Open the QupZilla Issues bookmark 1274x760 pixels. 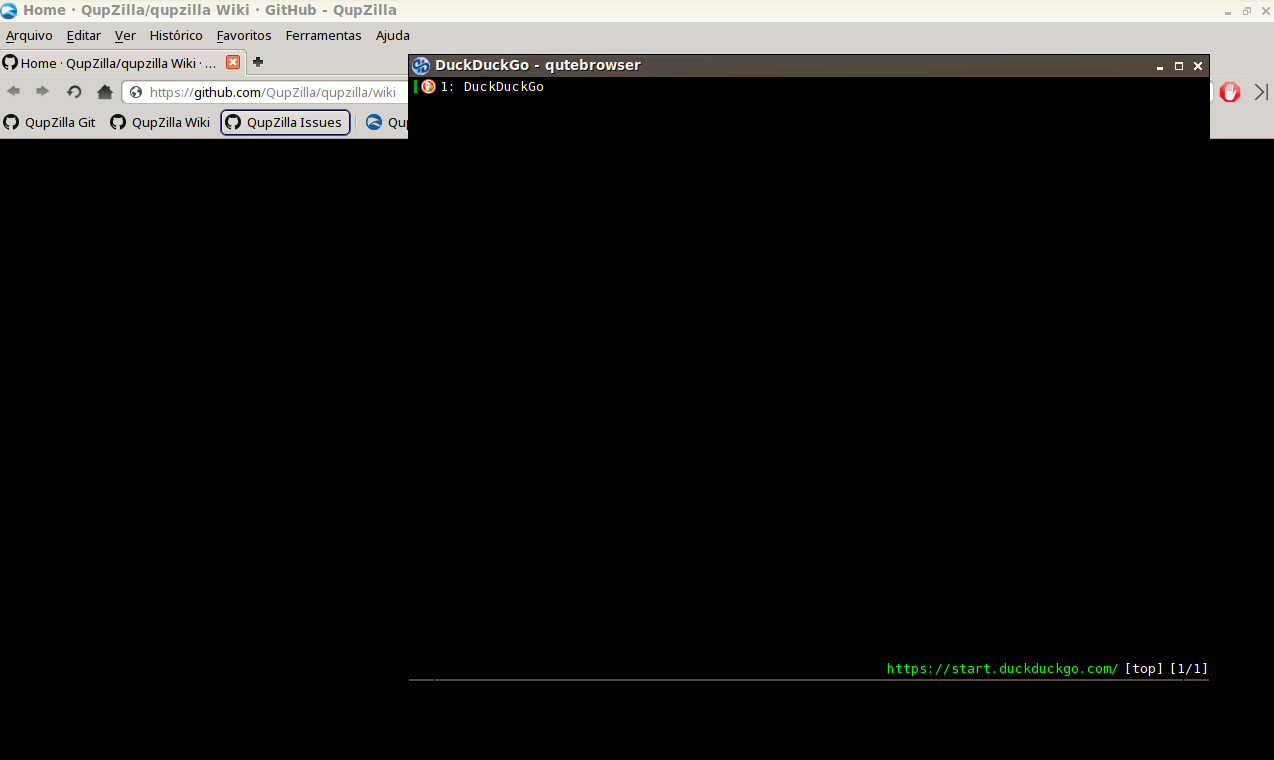point(285,122)
